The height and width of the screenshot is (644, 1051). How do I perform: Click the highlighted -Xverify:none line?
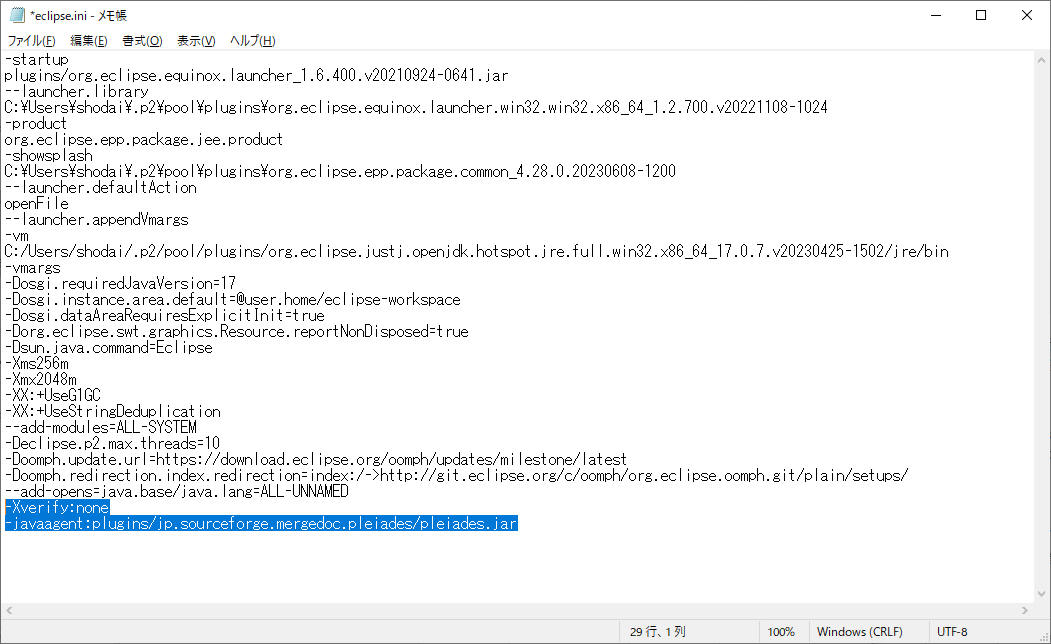(x=56, y=507)
